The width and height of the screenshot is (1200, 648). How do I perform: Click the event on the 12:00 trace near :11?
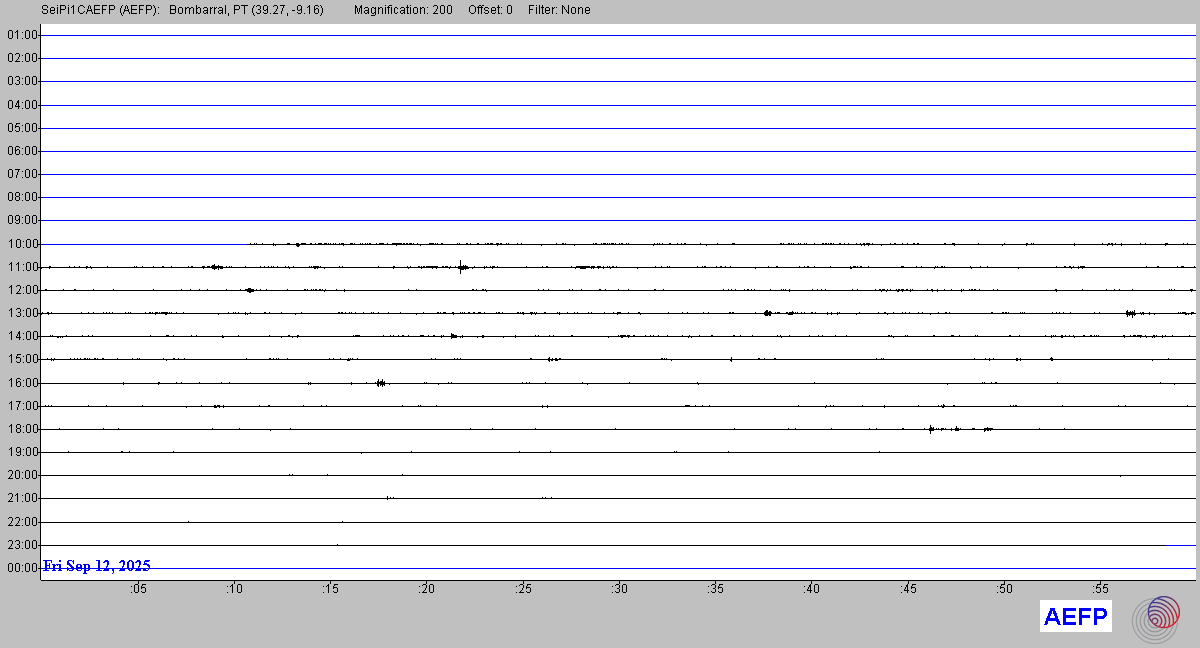(x=249, y=290)
